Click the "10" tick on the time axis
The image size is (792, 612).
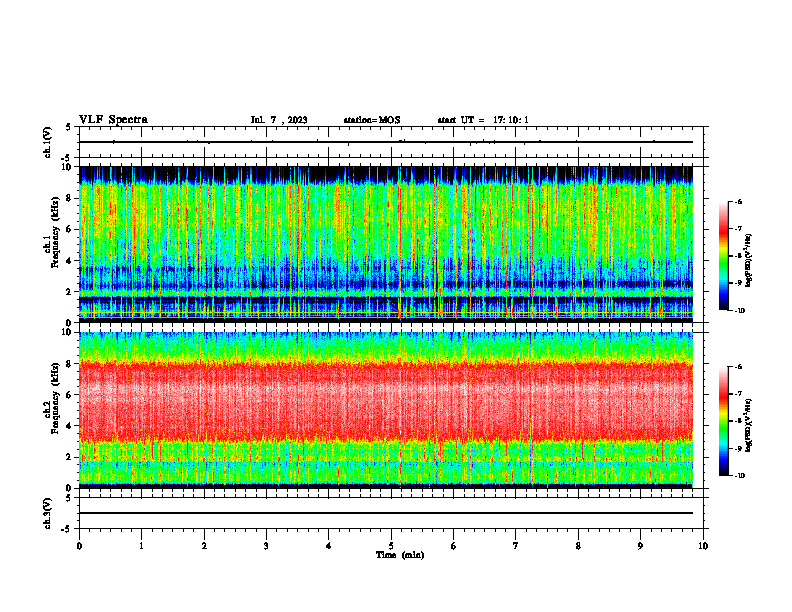[x=703, y=546]
